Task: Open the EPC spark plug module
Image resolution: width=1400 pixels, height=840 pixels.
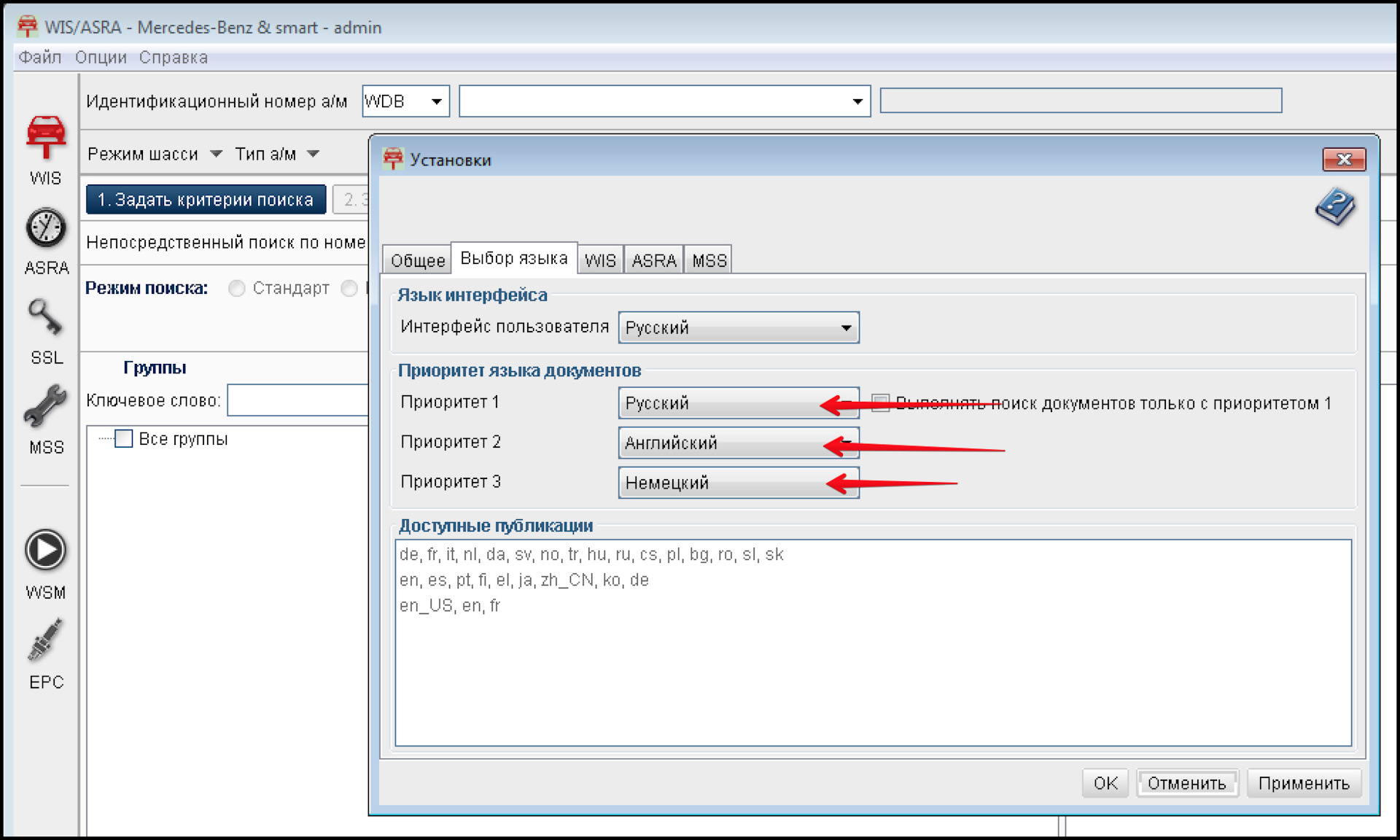Action: (46, 654)
